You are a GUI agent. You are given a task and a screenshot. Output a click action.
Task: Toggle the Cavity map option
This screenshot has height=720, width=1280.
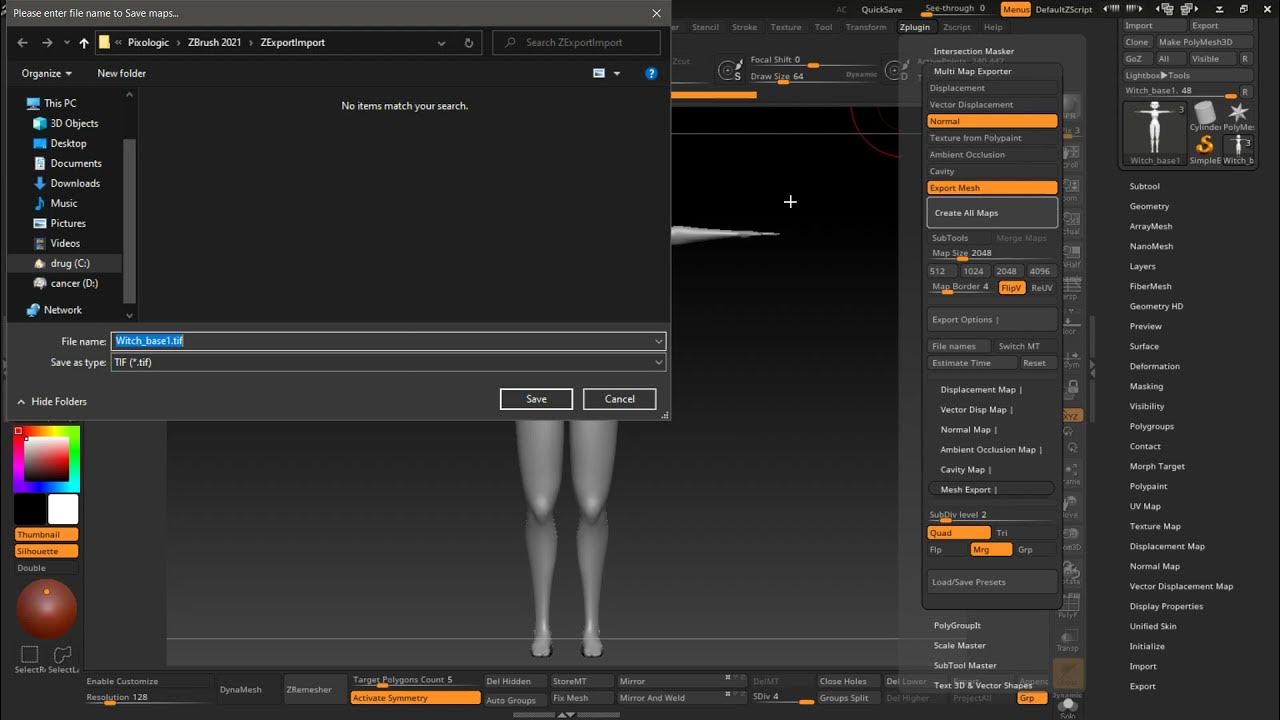pos(992,171)
